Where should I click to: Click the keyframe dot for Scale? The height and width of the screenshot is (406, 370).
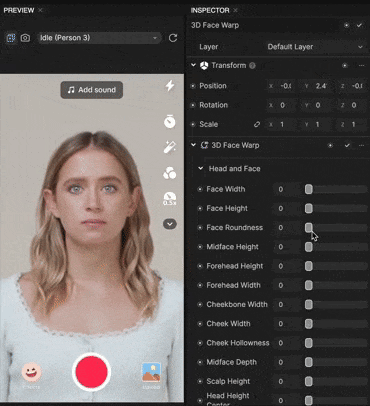click(x=193, y=124)
